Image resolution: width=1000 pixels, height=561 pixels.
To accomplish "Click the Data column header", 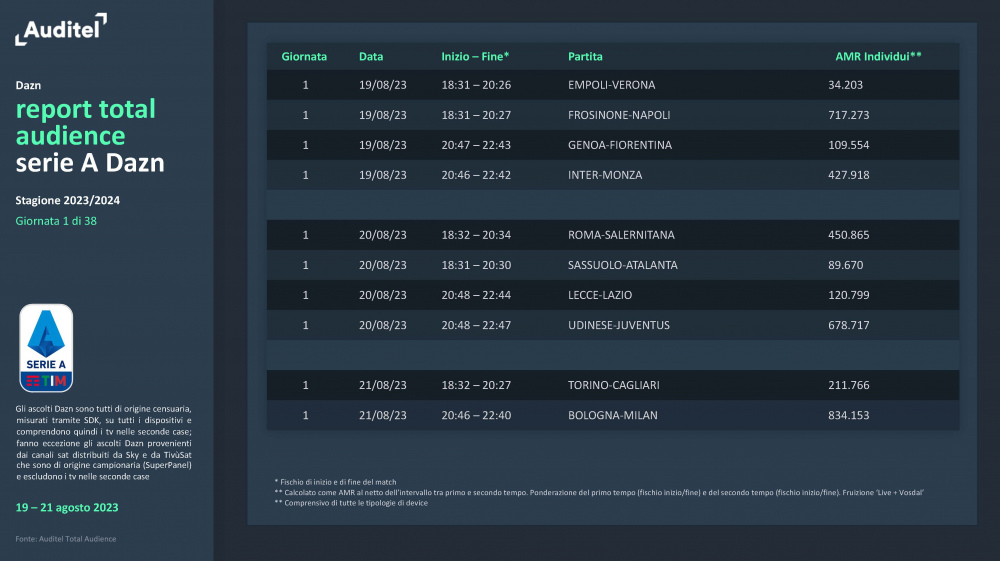I will (x=371, y=57).
